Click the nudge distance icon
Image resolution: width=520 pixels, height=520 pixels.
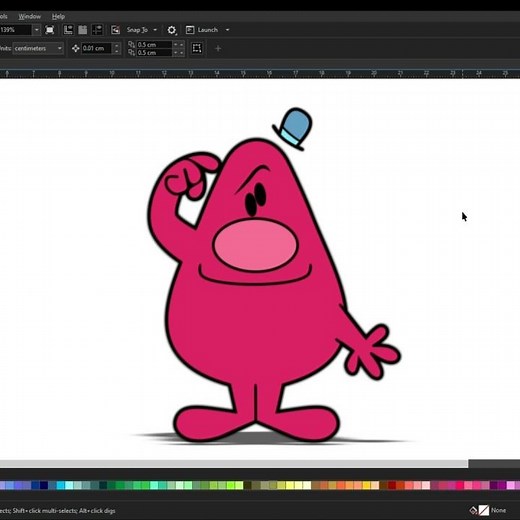[x=76, y=48]
